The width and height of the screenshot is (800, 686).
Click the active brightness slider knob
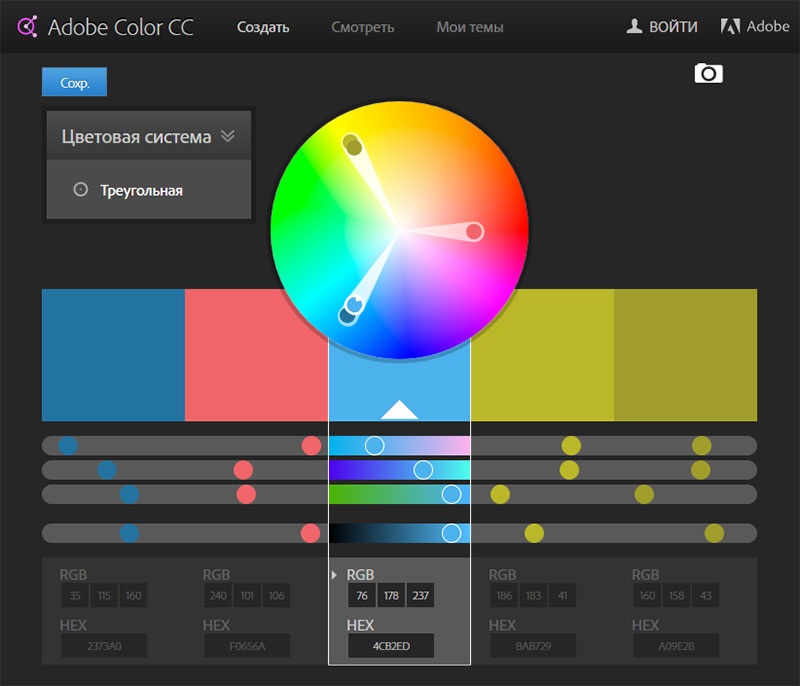pos(452,533)
